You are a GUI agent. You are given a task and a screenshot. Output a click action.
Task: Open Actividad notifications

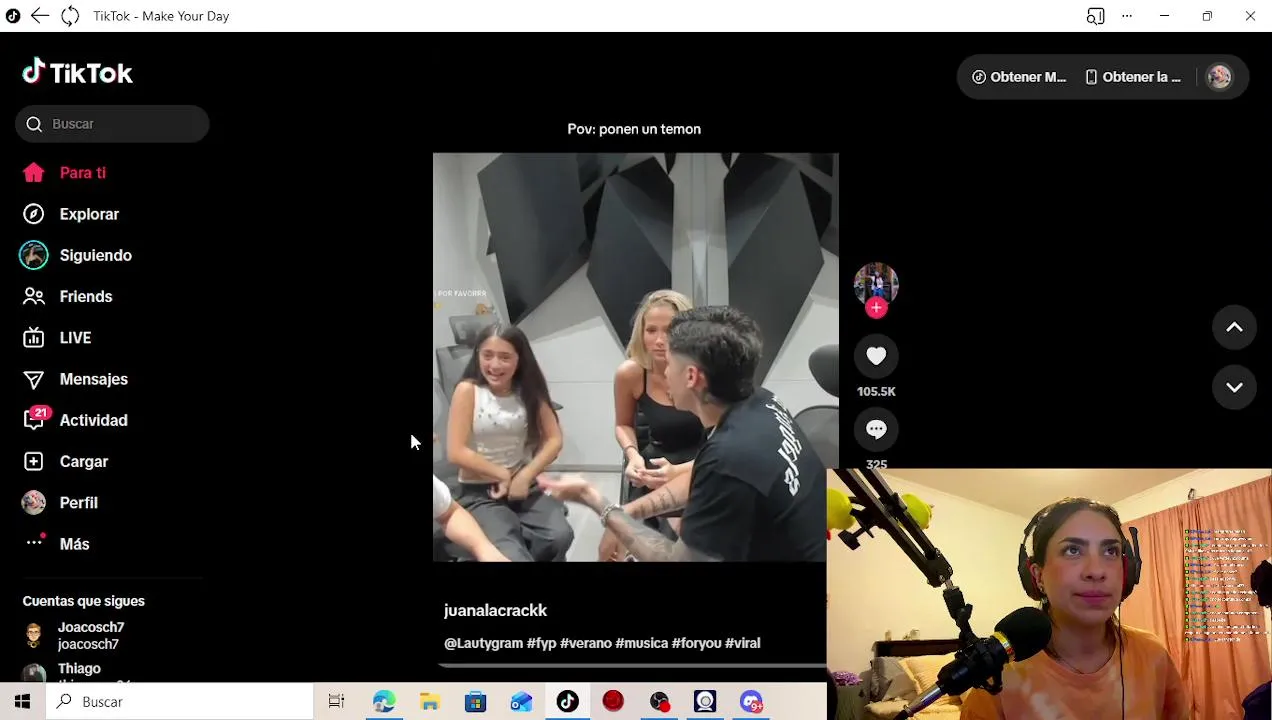pyautogui.click(x=75, y=420)
